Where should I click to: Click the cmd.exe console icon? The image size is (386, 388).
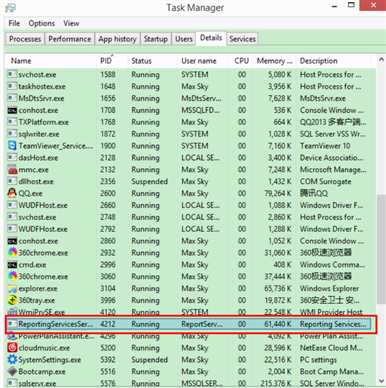point(12,265)
